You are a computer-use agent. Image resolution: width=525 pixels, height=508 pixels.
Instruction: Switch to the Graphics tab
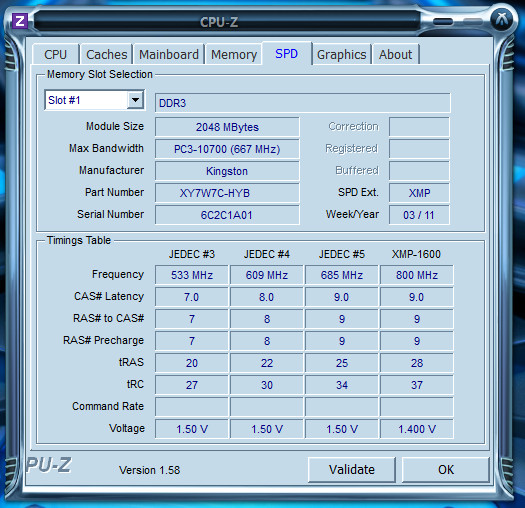pos(342,54)
